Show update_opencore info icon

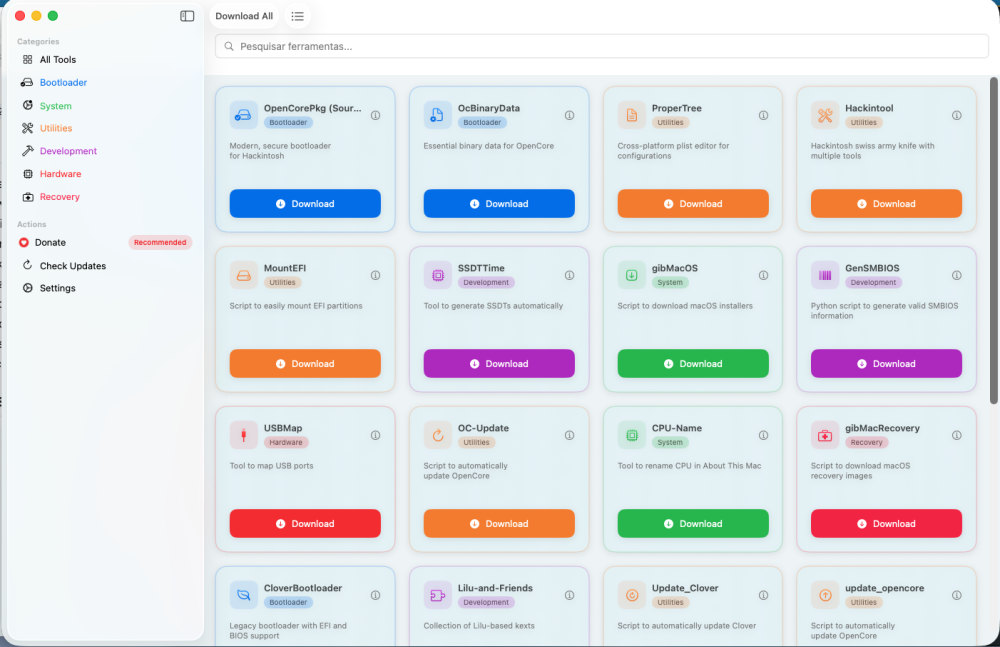point(957,595)
